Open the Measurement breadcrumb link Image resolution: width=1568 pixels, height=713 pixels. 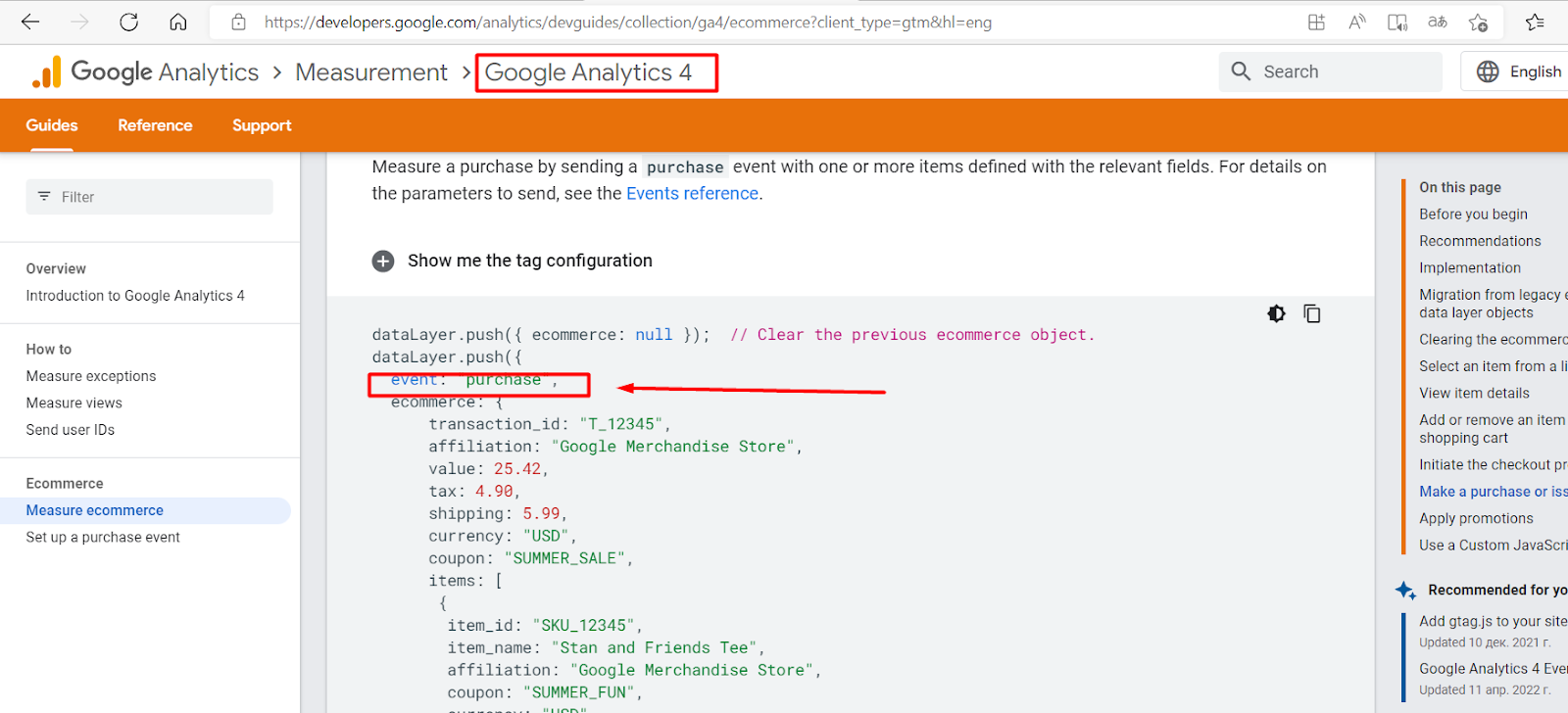(370, 71)
